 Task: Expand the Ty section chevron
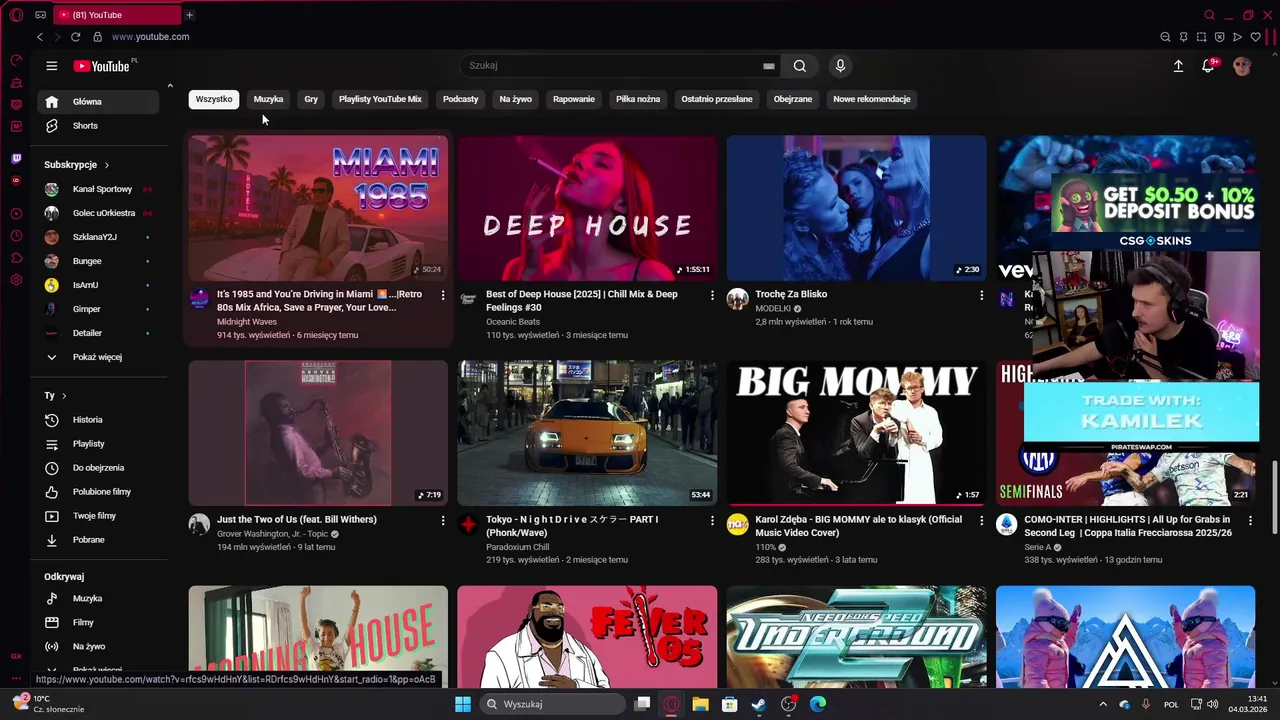64,396
